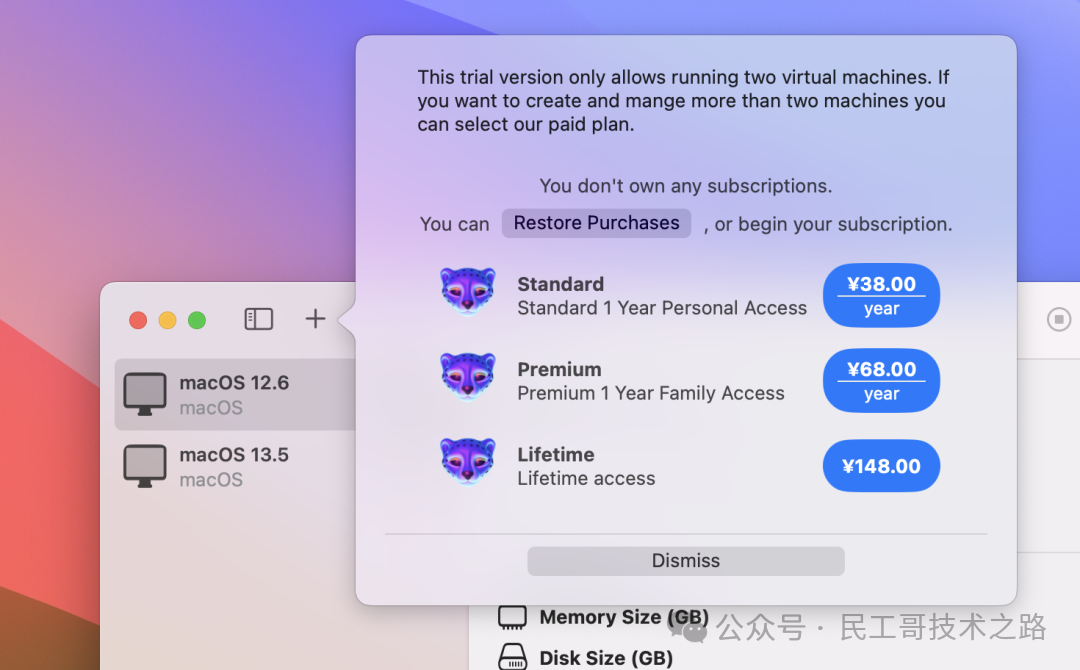
Task: Buy Standard plan for ¥38.00 per year
Action: pos(881,295)
